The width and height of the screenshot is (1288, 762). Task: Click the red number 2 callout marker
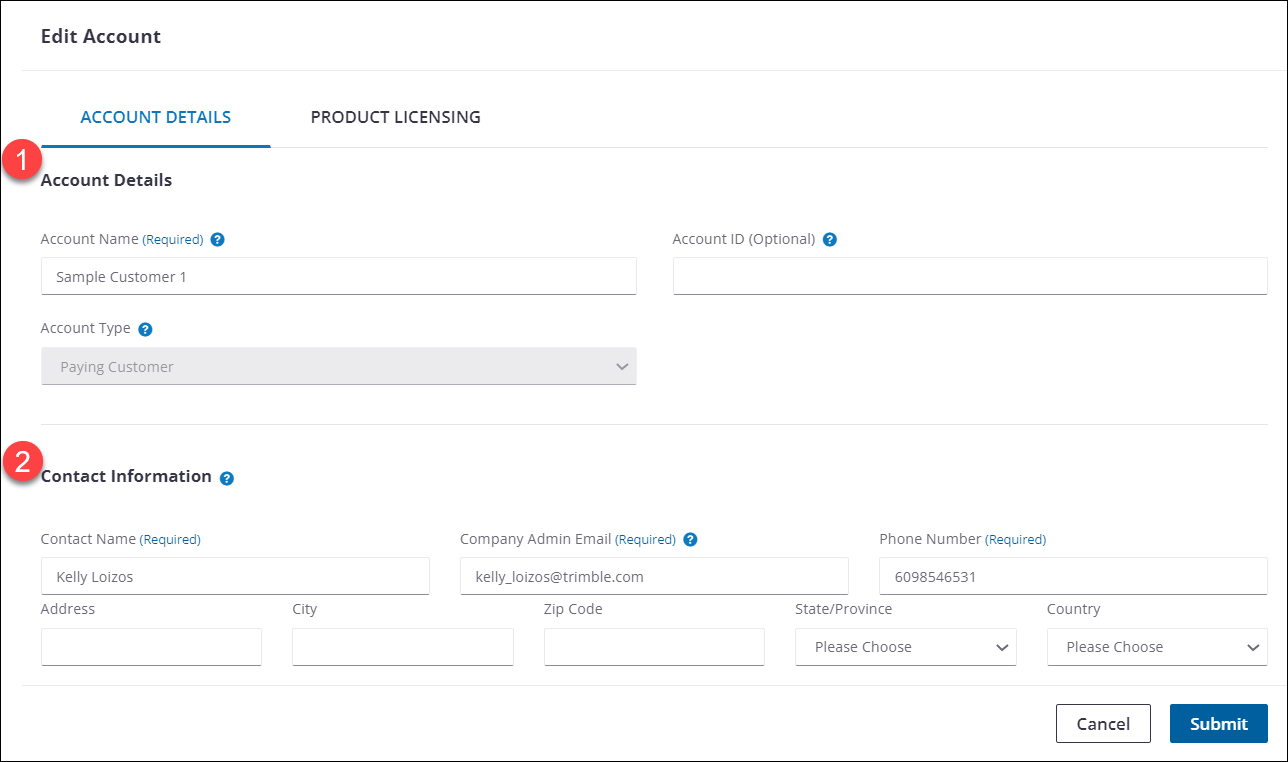tap(22, 462)
